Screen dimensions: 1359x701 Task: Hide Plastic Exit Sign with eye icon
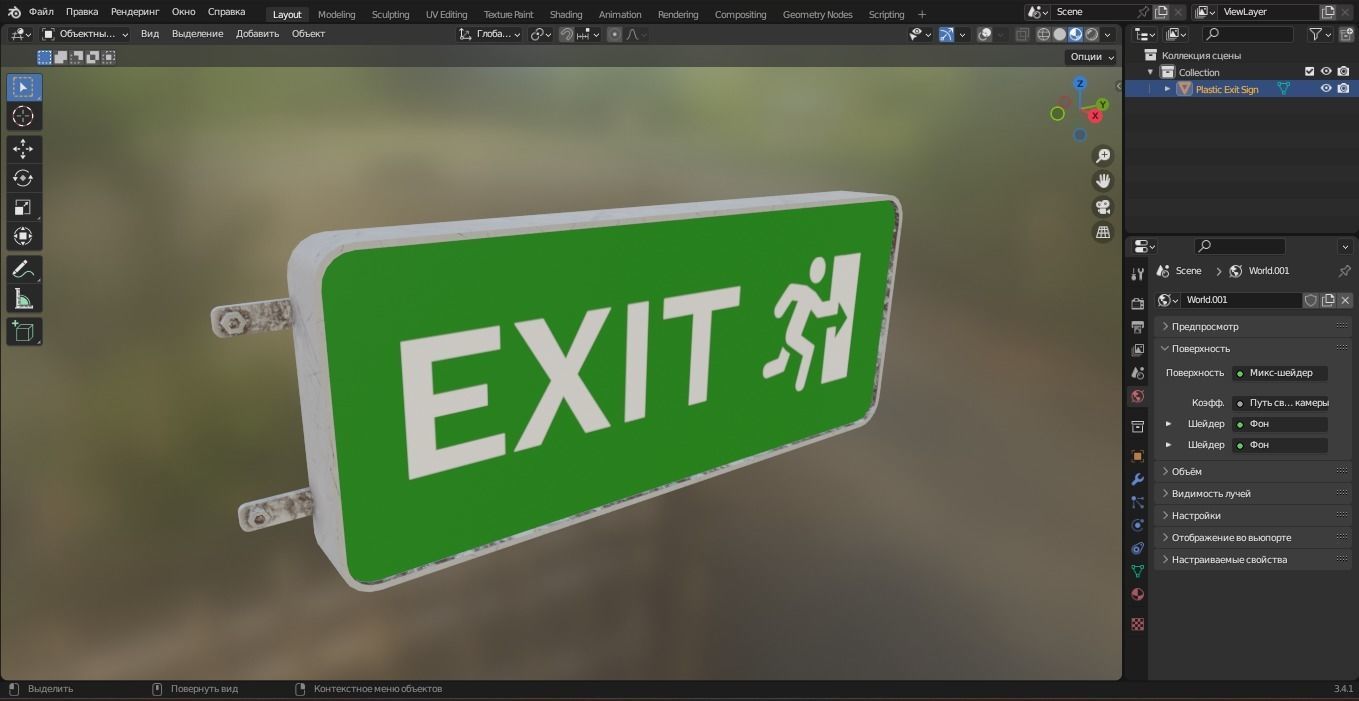[1326, 89]
